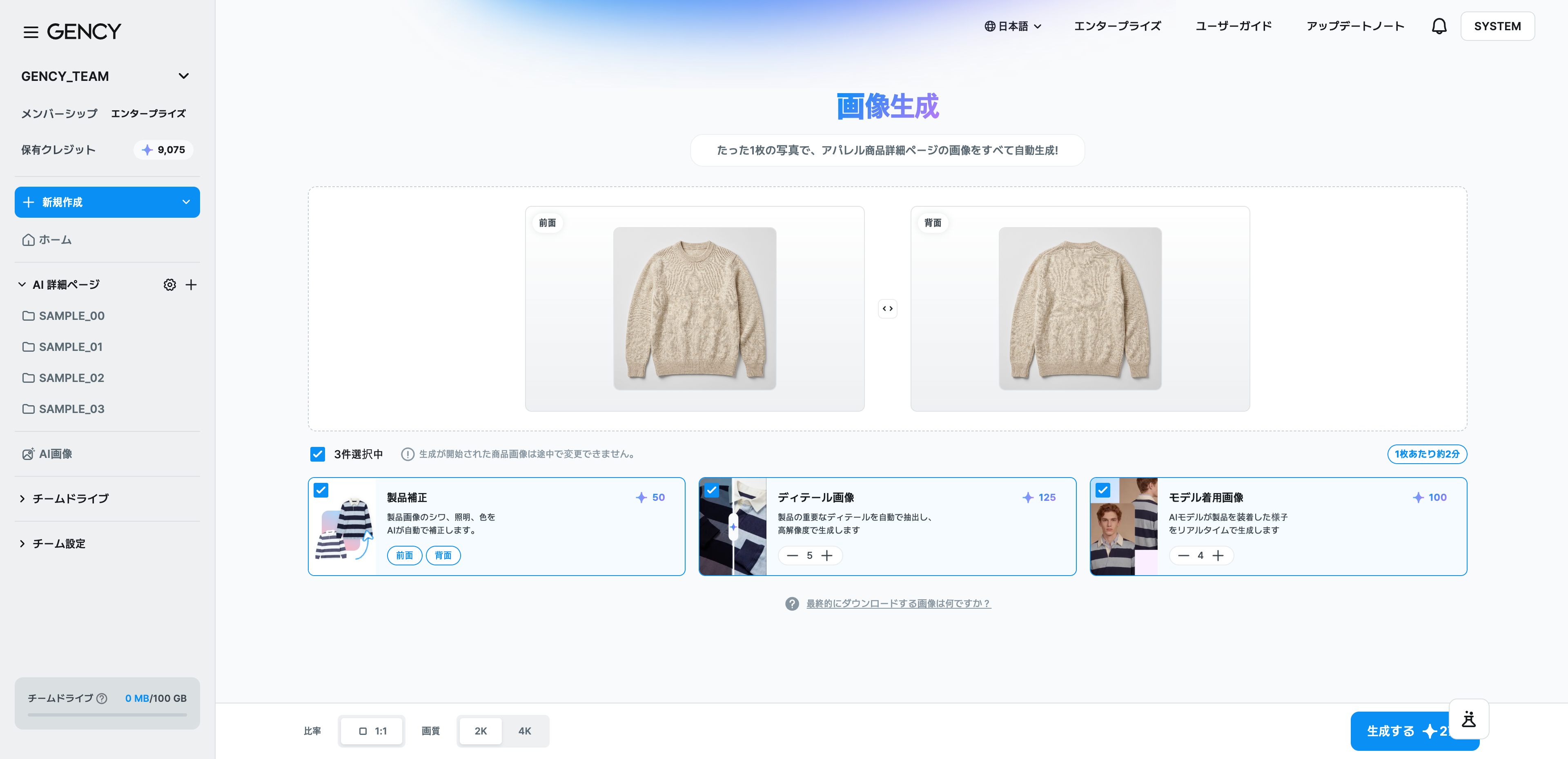
Task: Click the SYSTEM account button
Action: coord(1497,26)
